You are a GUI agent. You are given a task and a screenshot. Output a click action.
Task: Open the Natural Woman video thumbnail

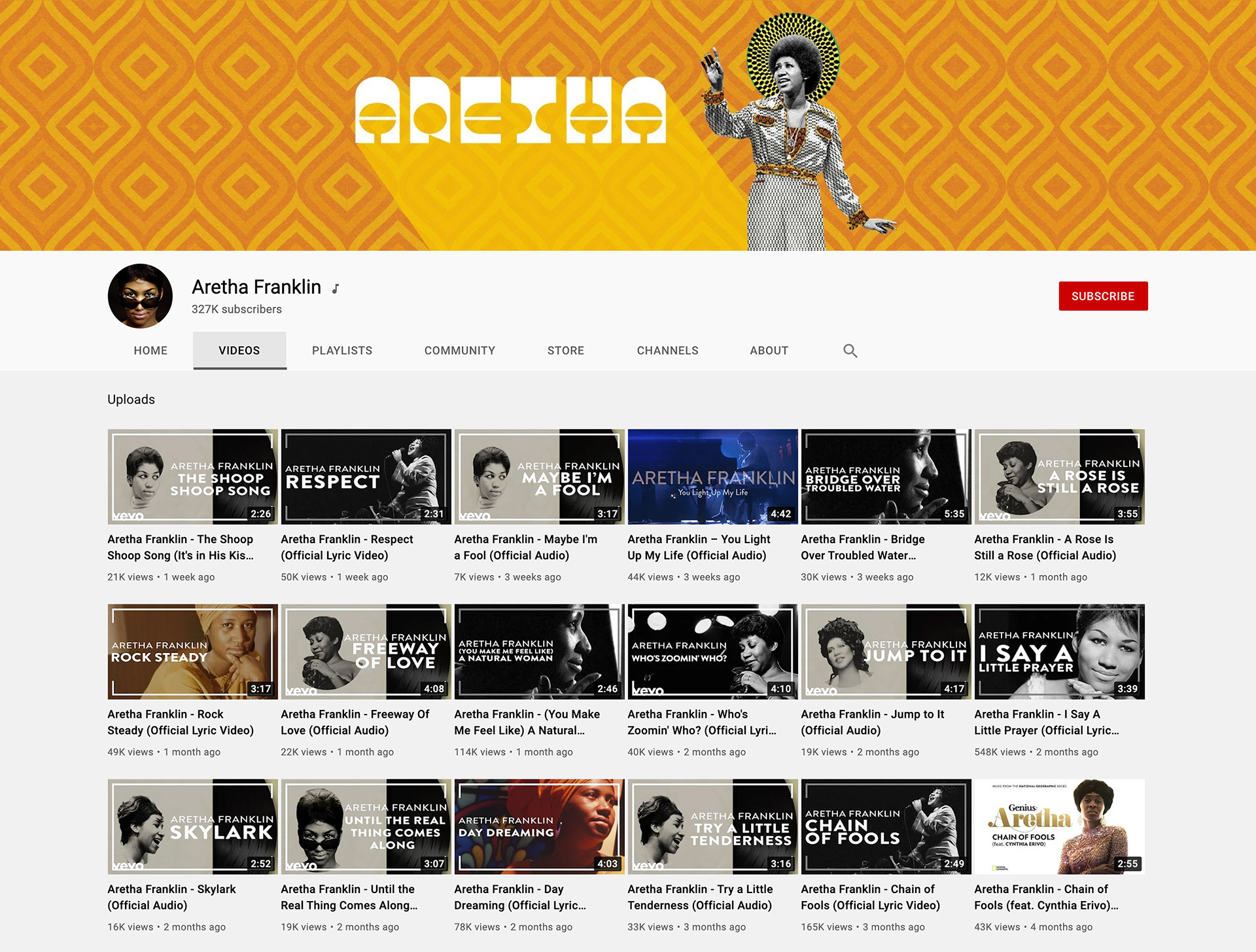click(x=539, y=652)
